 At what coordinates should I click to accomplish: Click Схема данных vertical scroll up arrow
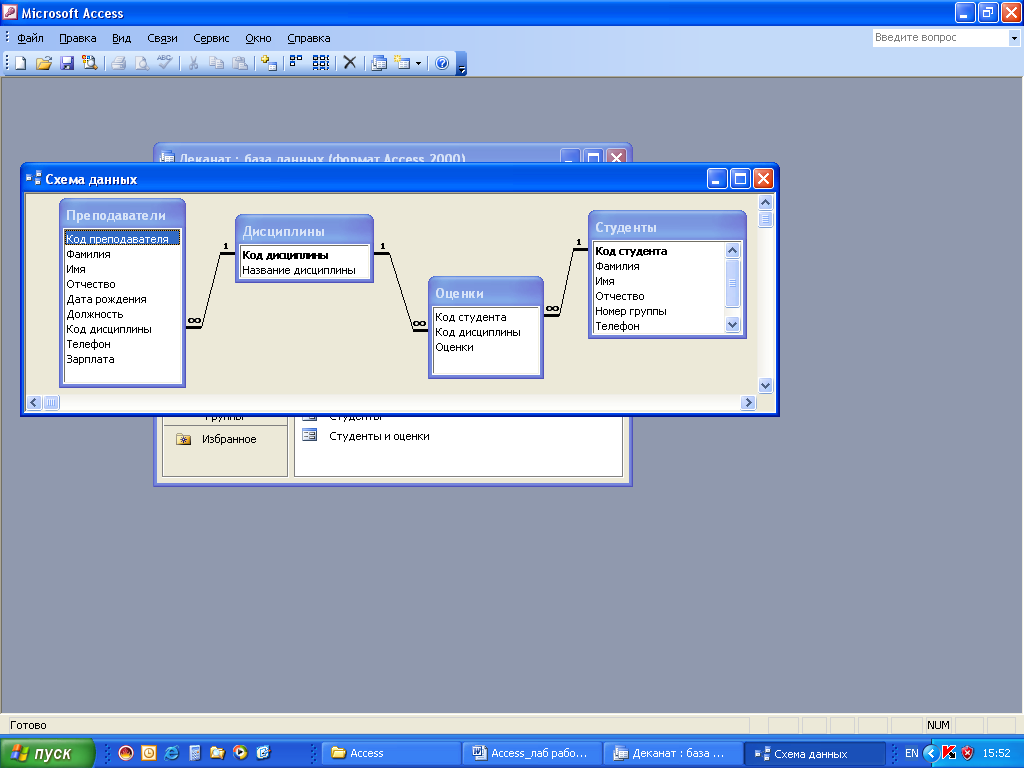click(765, 202)
